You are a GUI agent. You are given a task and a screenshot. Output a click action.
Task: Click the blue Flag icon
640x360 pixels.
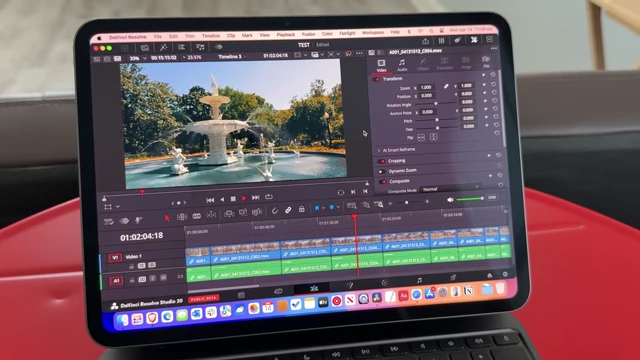(x=317, y=208)
